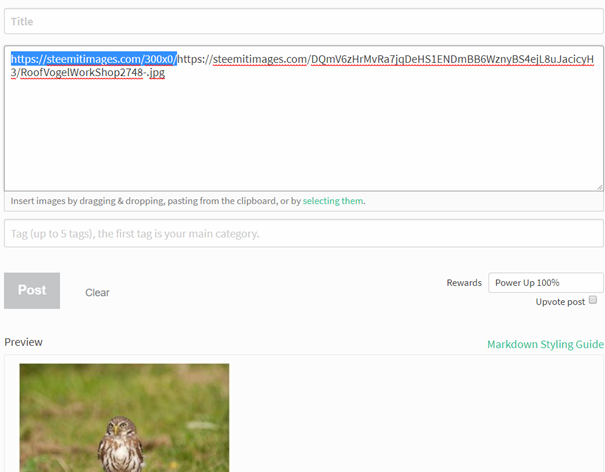Click the tags input field
This screenshot has width=605, height=472.
coord(304,233)
